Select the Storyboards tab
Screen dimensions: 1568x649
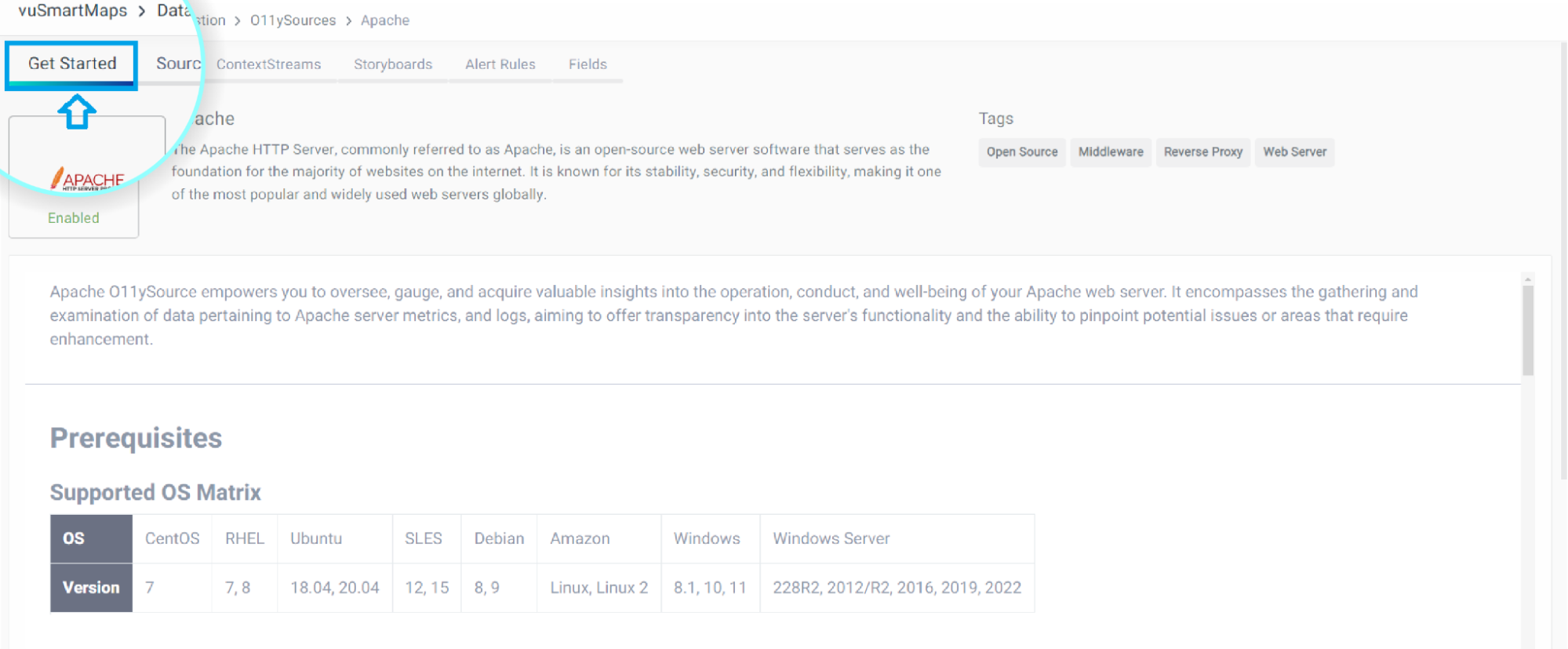coord(392,64)
